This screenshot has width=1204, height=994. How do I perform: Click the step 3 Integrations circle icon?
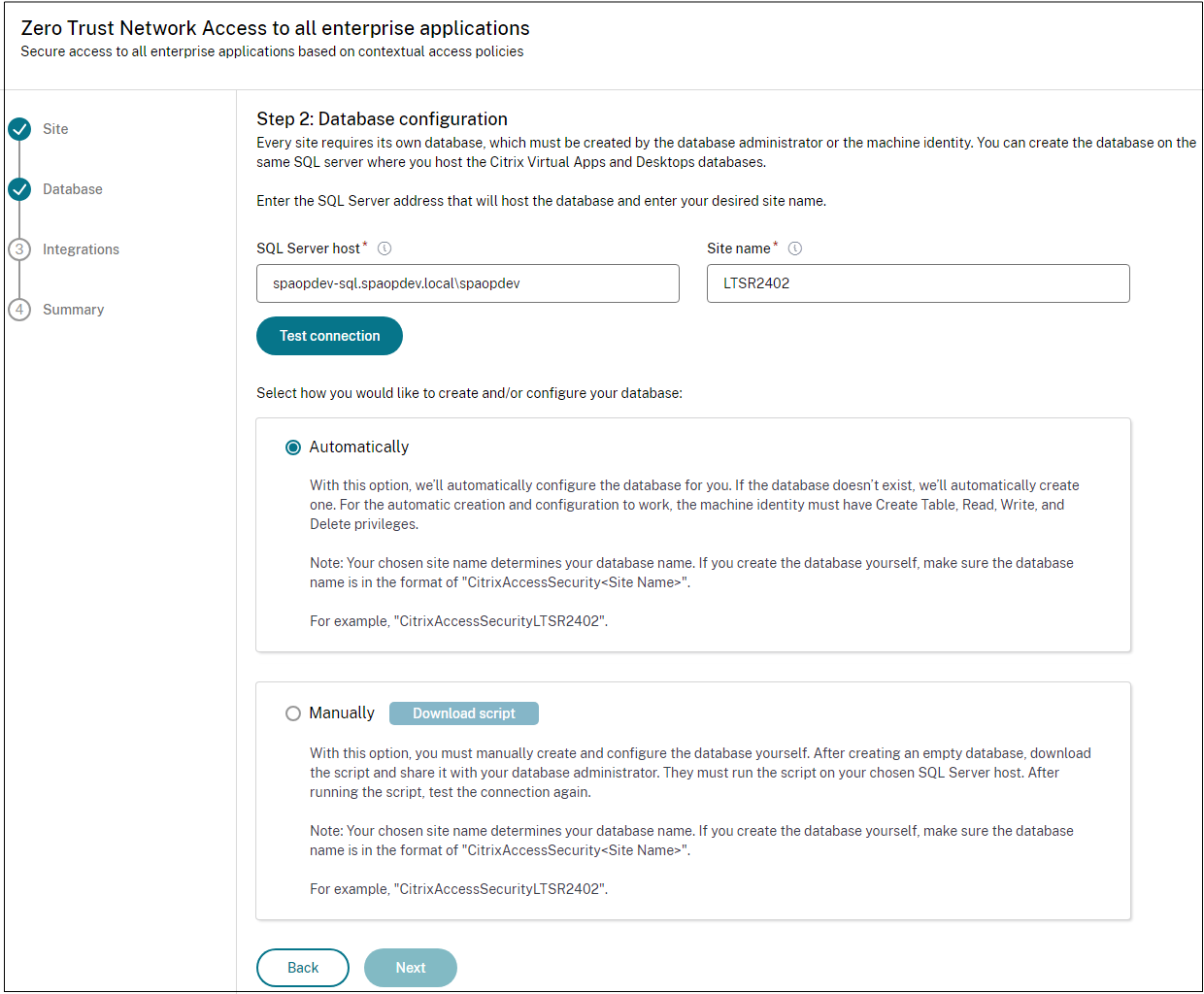[x=19, y=249]
